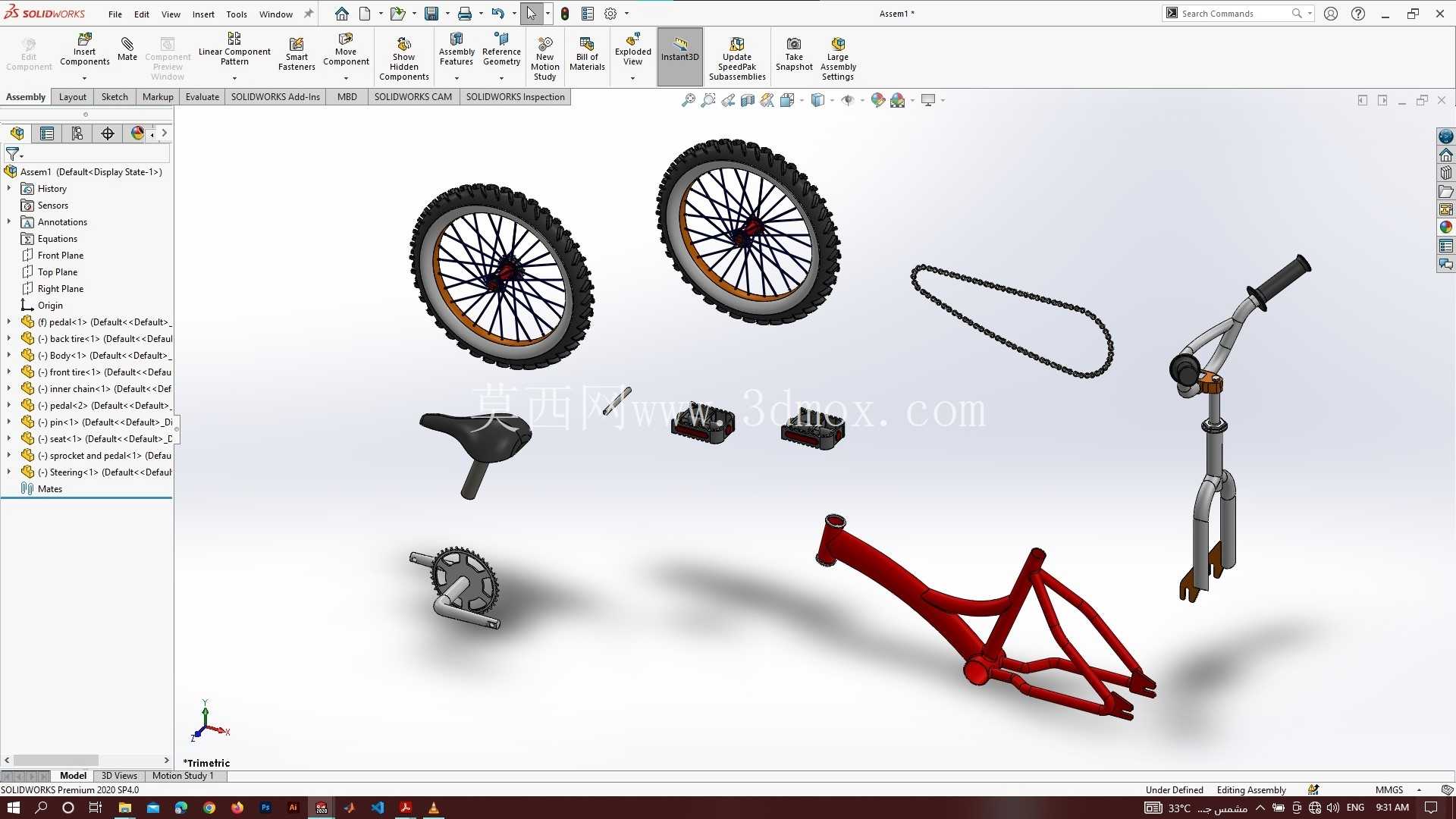The height and width of the screenshot is (819, 1456).
Task: Click Show Hidden Components
Action: (x=404, y=57)
